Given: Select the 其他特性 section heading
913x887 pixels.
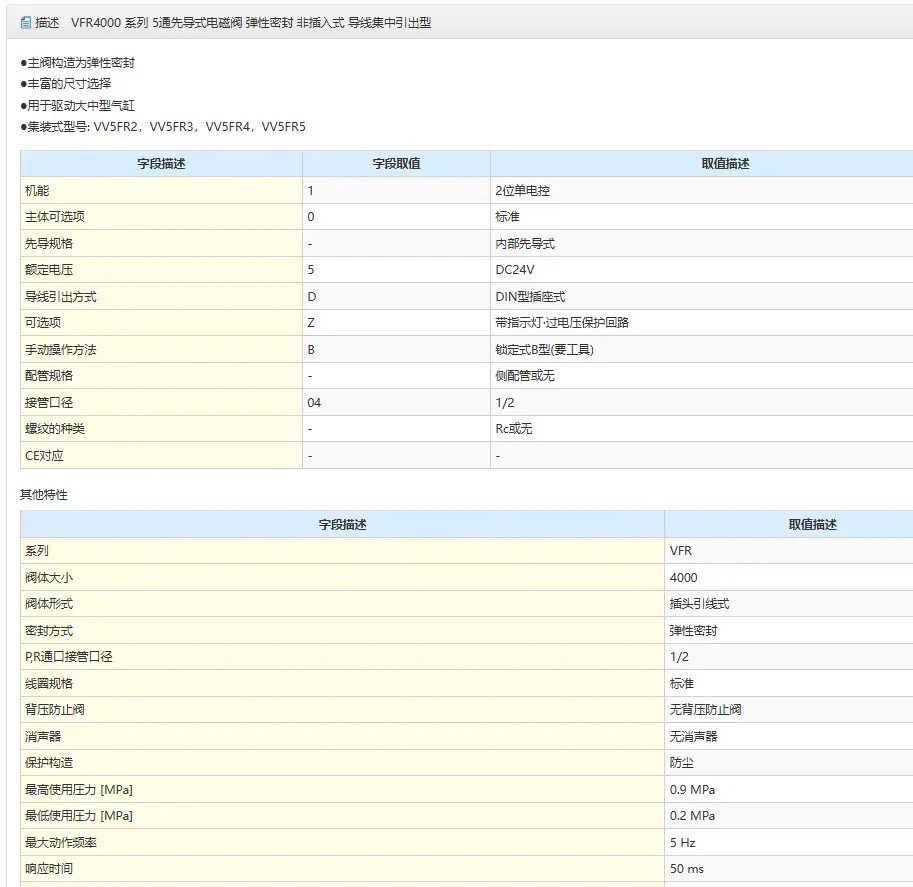Looking at the screenshot, I should (44, 494).
